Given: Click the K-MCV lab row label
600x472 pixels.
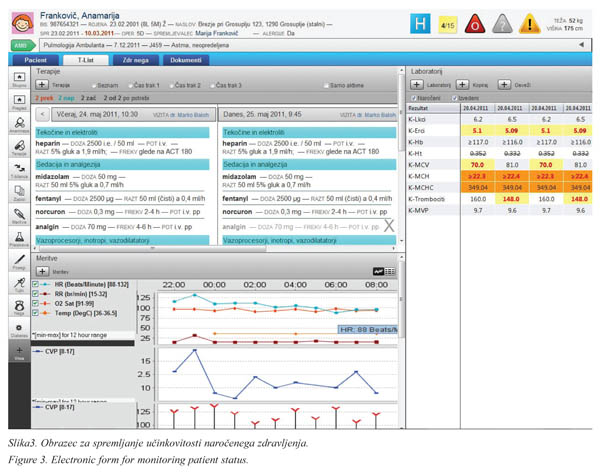Looking at the screenshot, I should [x=419, y=165].
